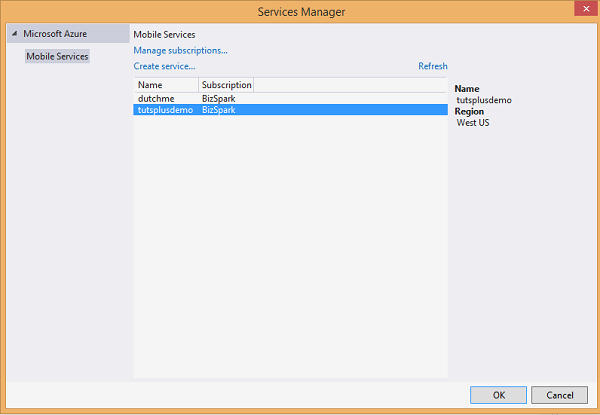Confirm with the OK button
Viewport: 600px width, 415px height.
point(498,395)
